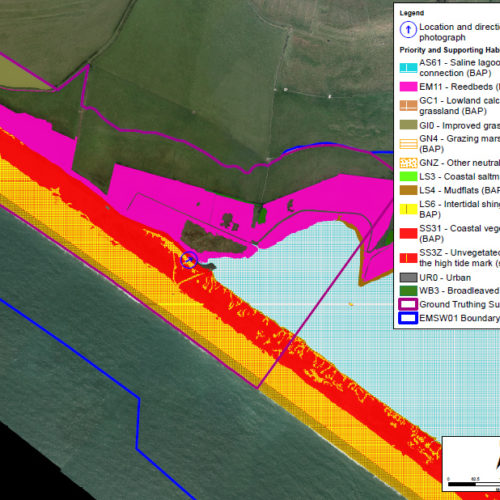Viewport: 500px width, 500px height.
Task: Click the dark green WB3 Broadleaved swatch
Action: [x=408, y=291]
